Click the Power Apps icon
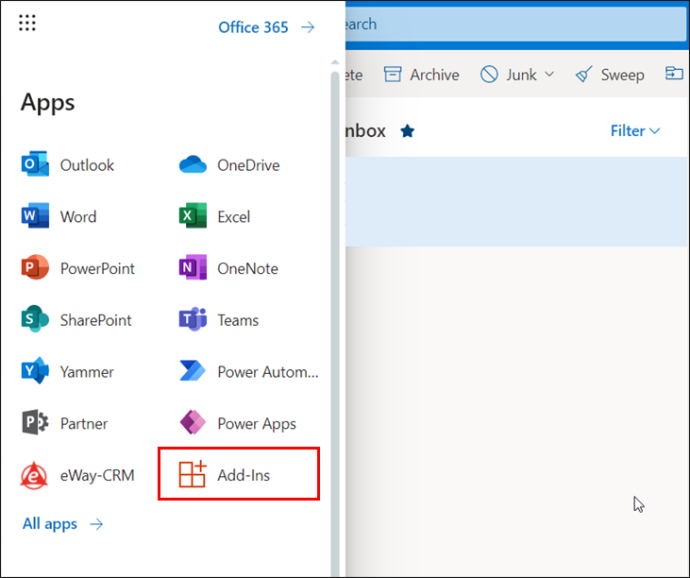The height and width of the screenshot is (578, 690). [x=193, y=422]
